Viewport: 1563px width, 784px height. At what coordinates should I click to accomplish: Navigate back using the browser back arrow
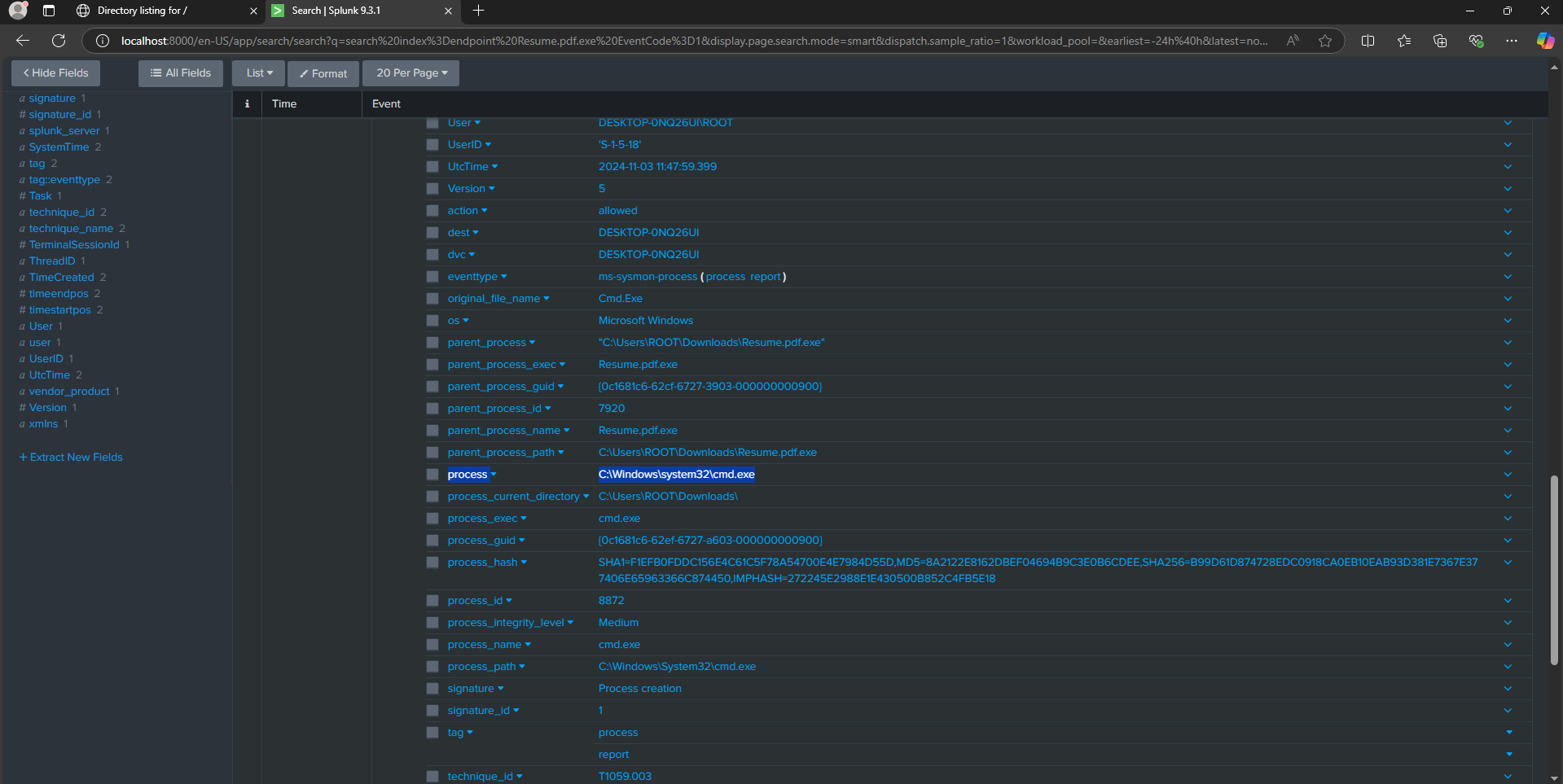(22, 41)
